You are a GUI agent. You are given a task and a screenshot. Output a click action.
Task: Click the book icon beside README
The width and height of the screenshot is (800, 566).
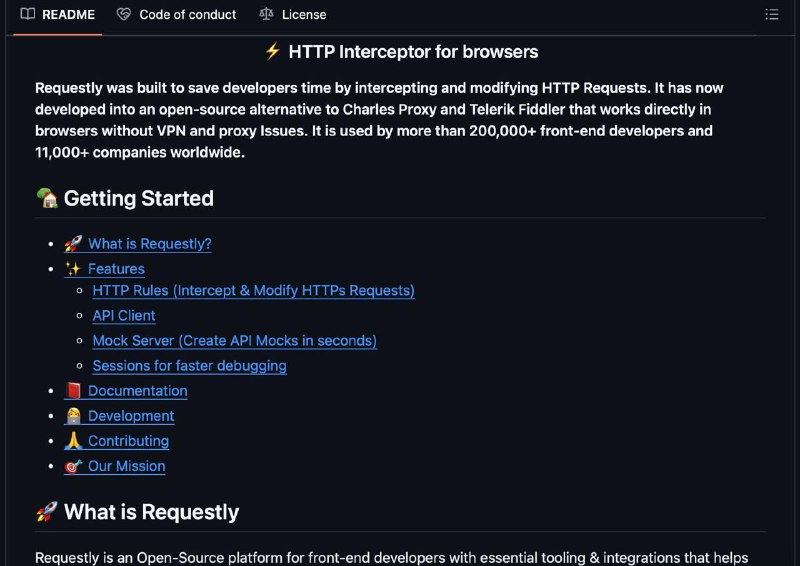pyautogui.click(x=28, y=14)
